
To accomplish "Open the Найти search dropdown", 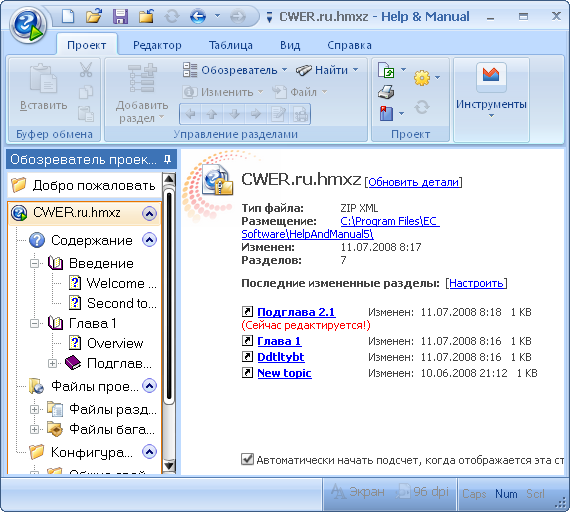I will pyautogui.click(x=326, y=70).
